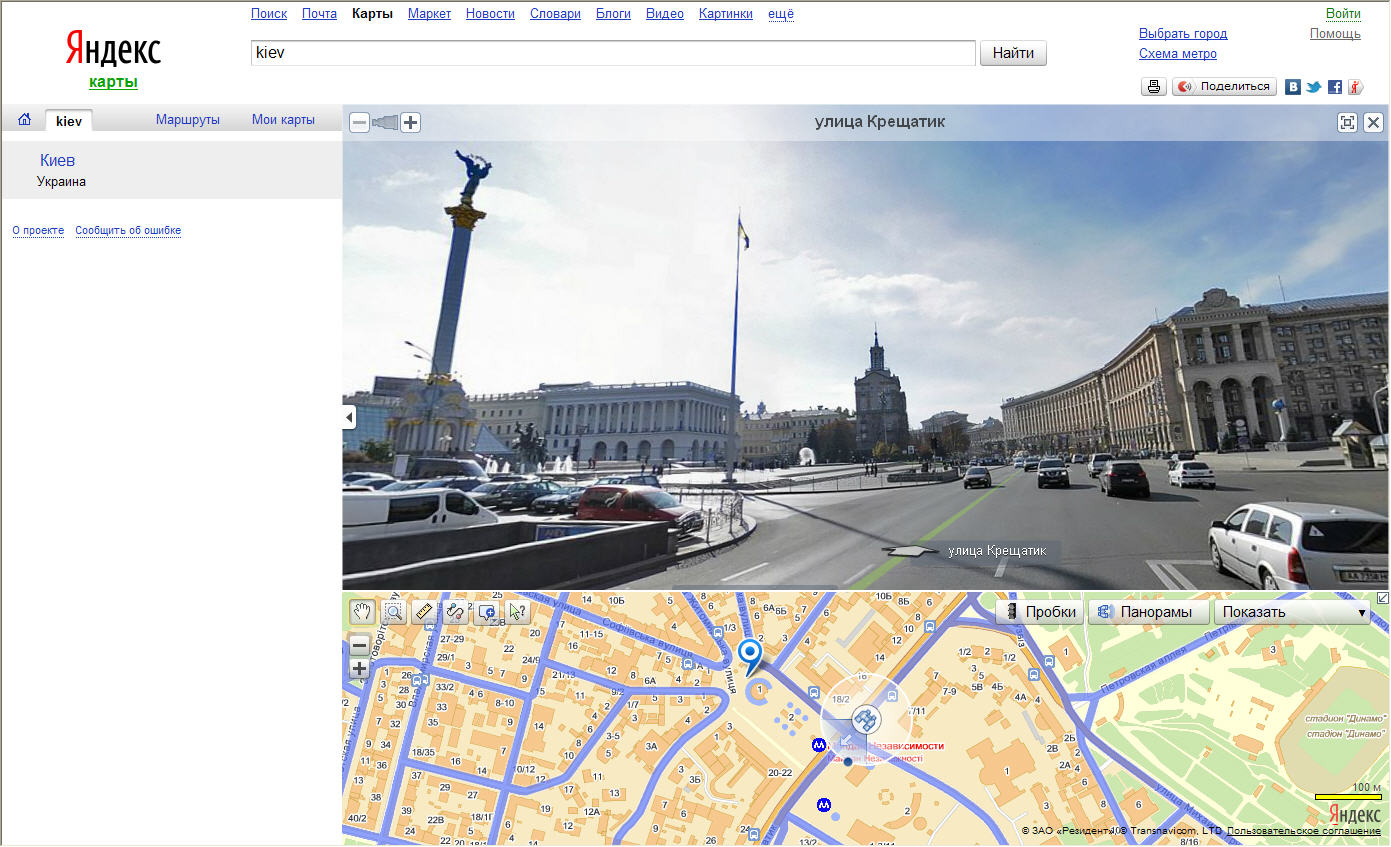This screenshot has height=847, width=1391.
Task: Disable the Панорамы layer
Action: (x=1148, y=611)
